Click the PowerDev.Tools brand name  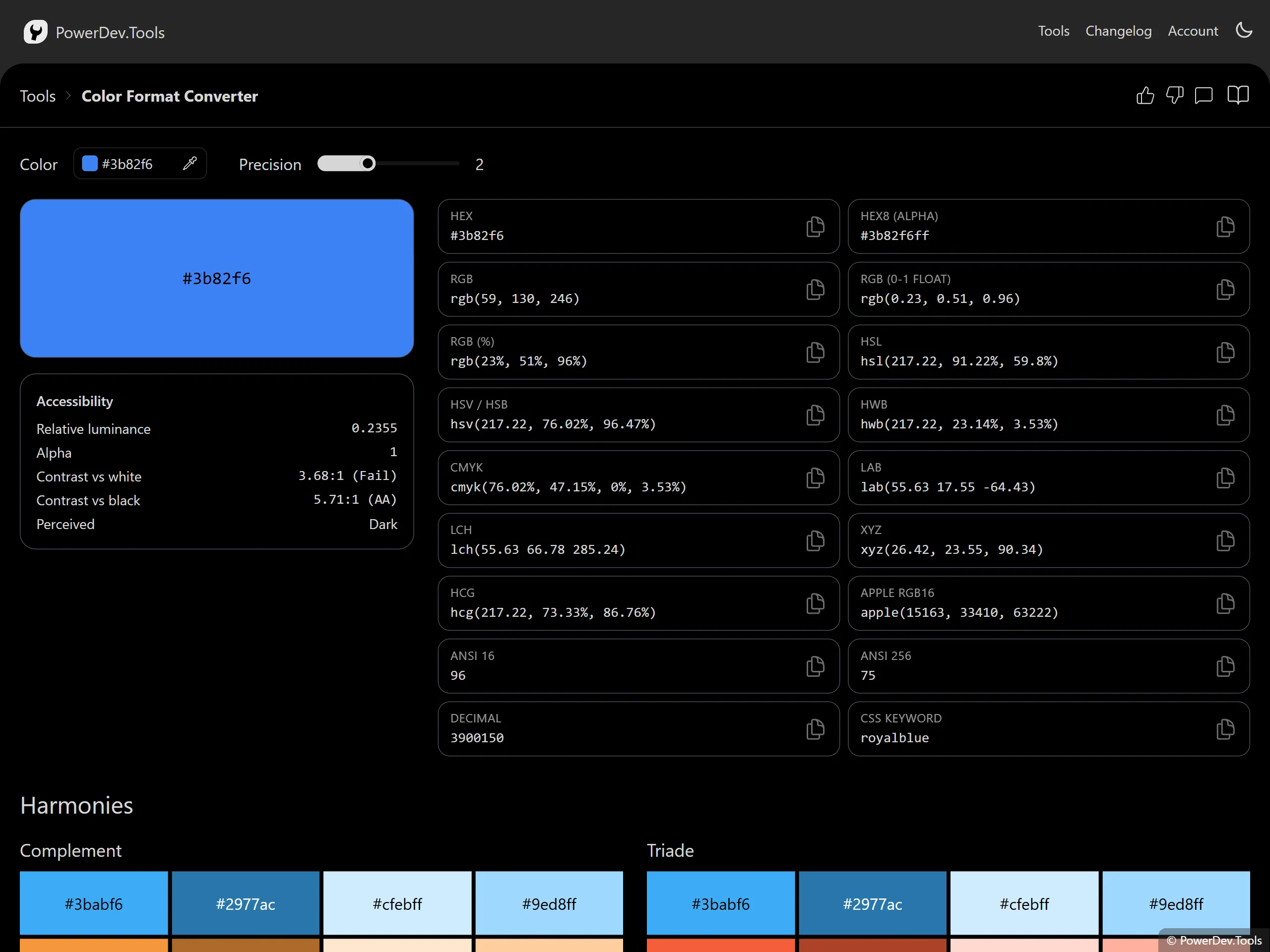(110, 33)
